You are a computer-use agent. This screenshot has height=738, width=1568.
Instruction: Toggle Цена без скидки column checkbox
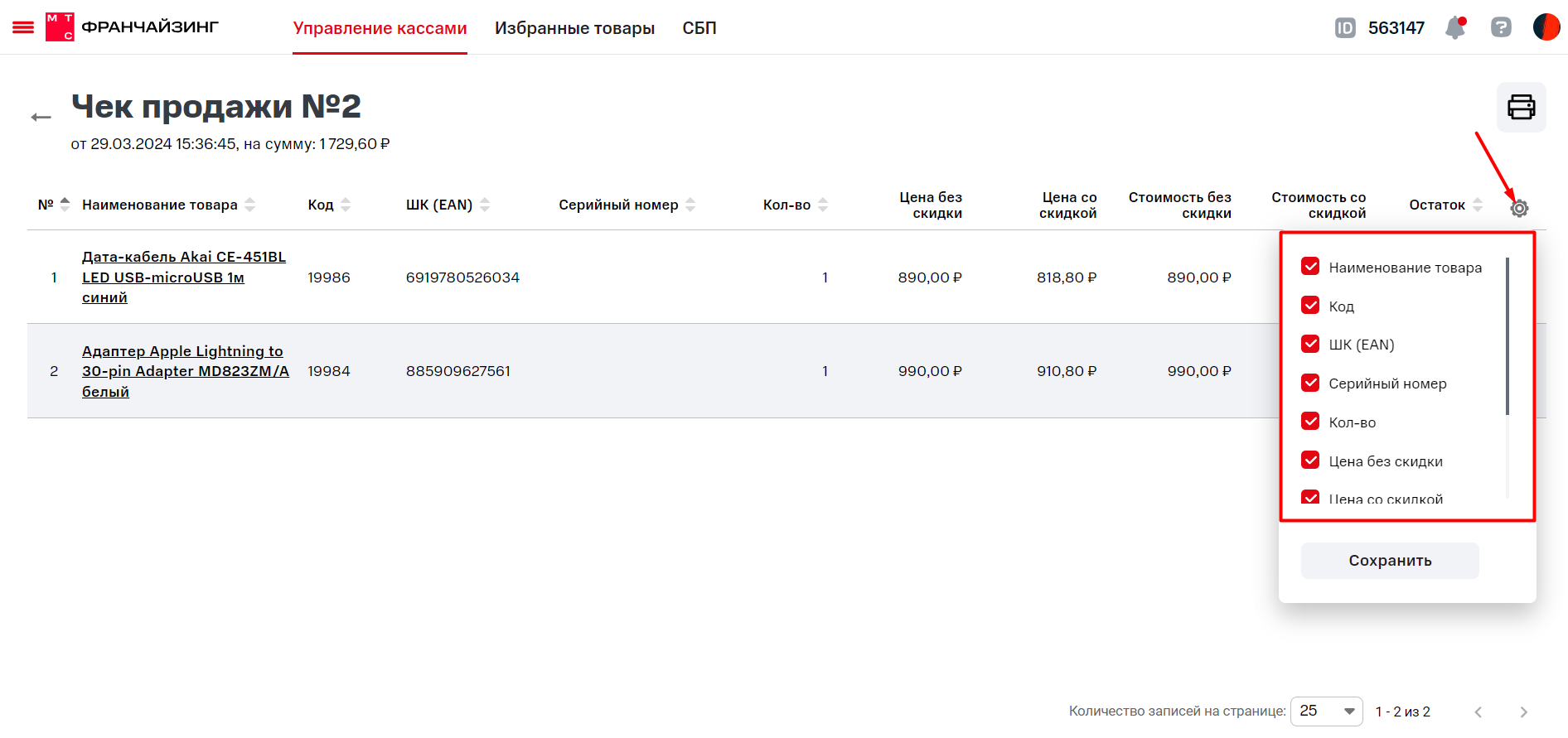click(x=1310, y=460)
